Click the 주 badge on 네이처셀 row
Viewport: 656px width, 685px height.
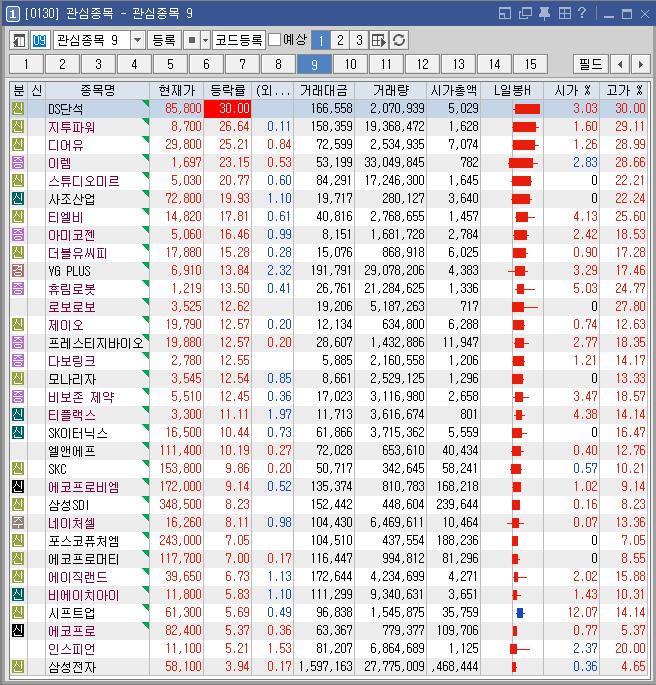[18, 522]
